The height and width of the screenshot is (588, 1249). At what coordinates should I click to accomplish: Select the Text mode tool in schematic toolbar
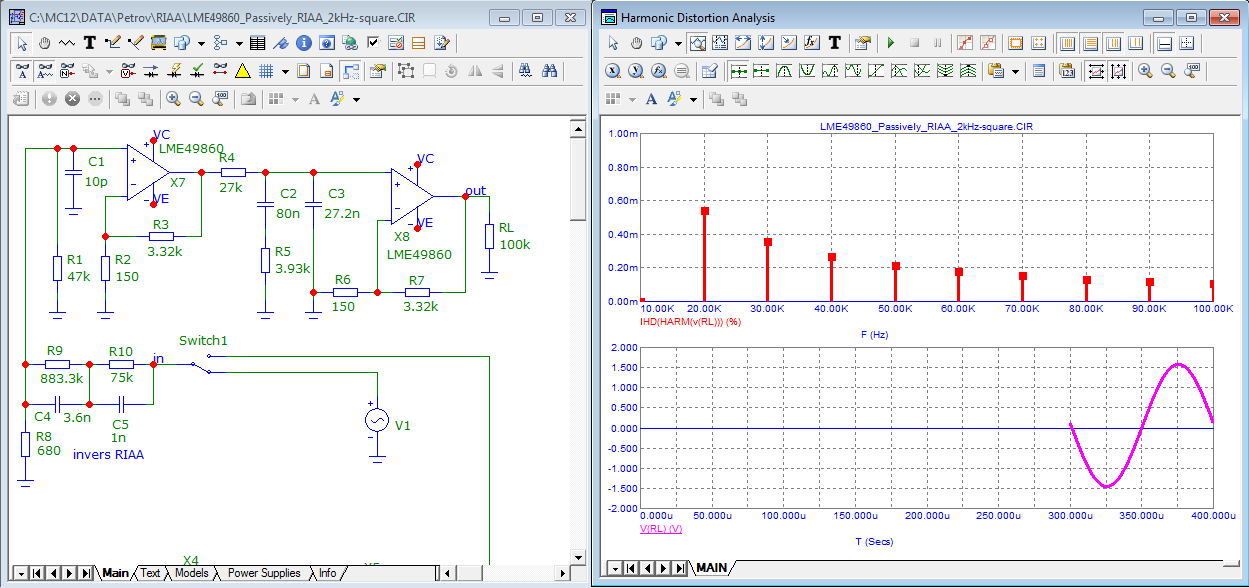point(89,43)
